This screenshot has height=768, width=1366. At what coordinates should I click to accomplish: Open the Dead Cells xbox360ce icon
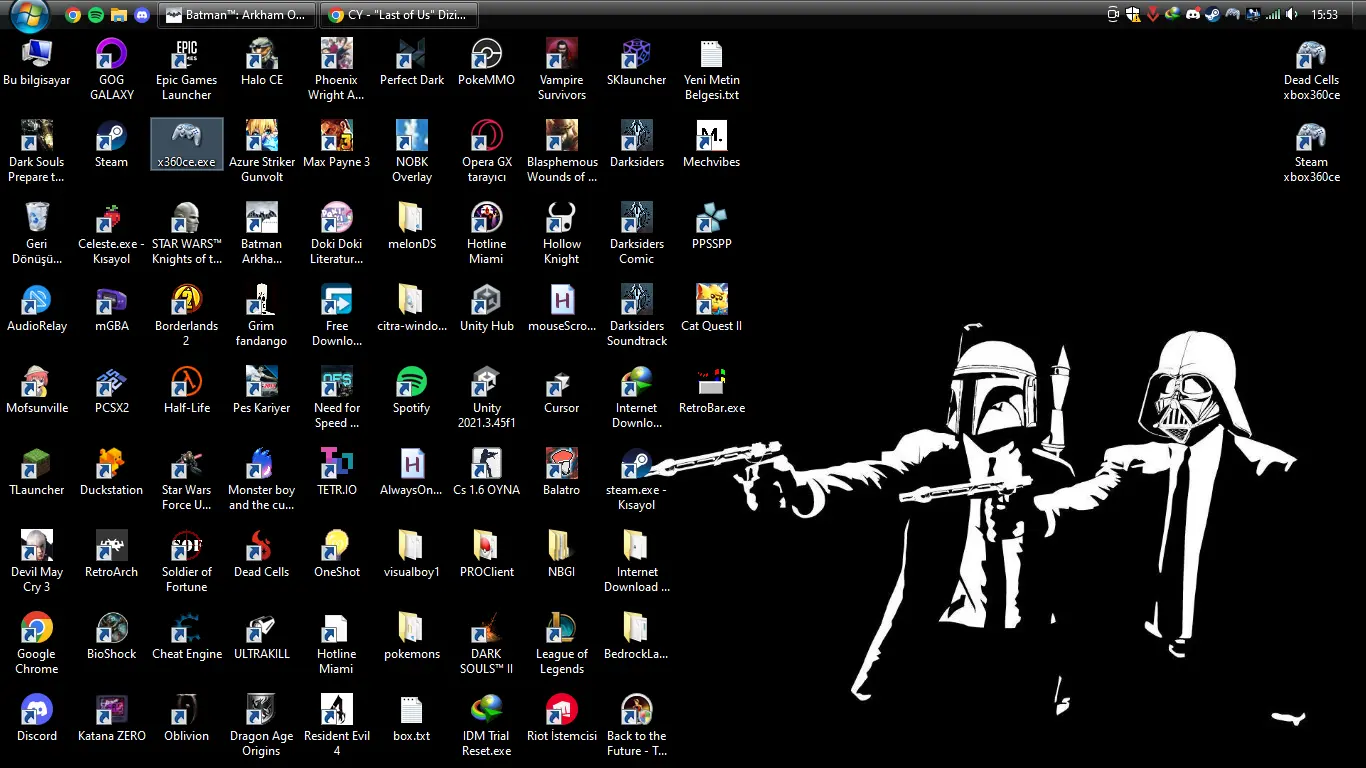(x=1312, y=69)
